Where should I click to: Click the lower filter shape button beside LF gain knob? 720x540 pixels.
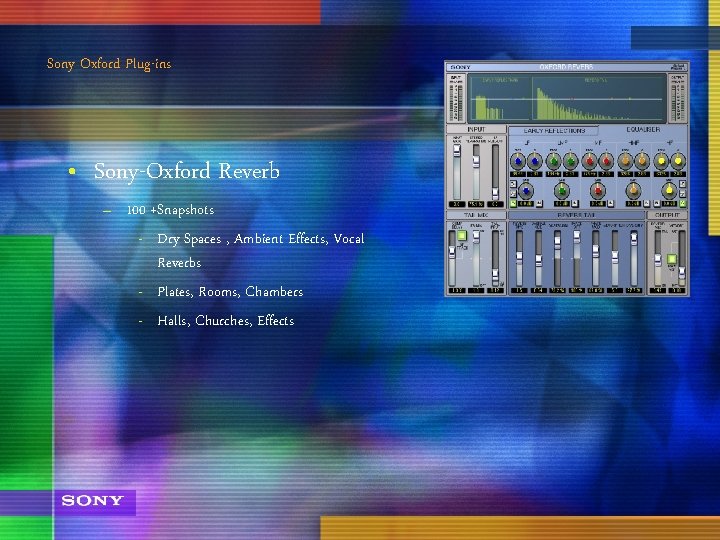coord(513,193)
